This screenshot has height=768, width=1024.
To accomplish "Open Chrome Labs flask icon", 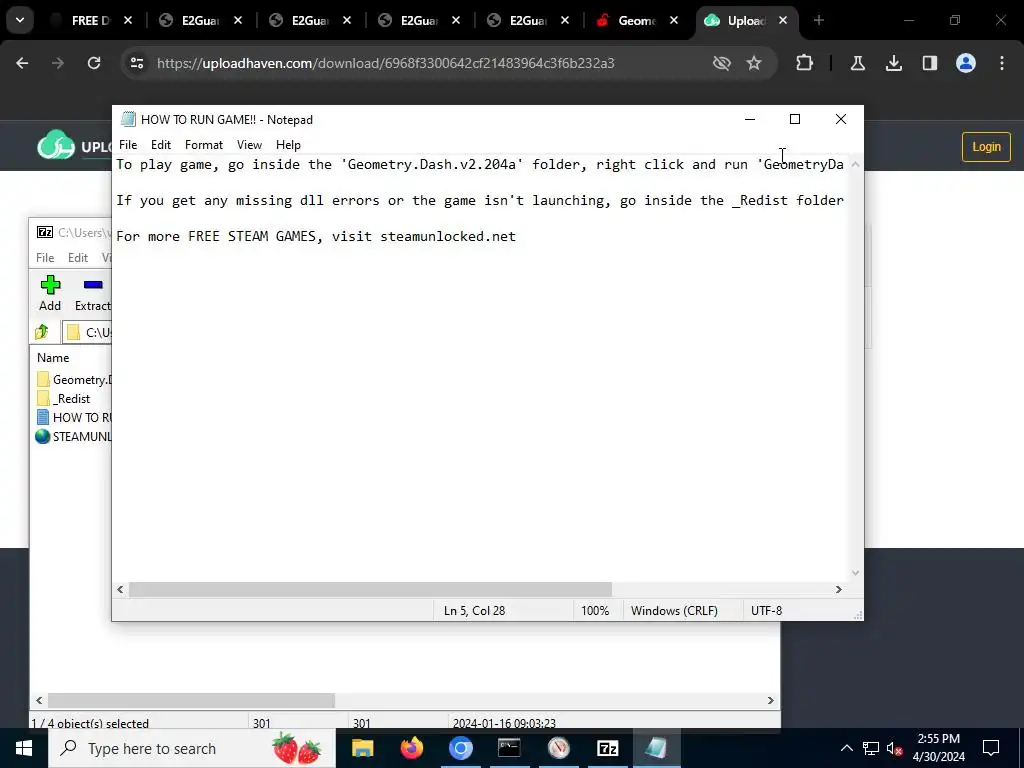I will click(857, 63).
